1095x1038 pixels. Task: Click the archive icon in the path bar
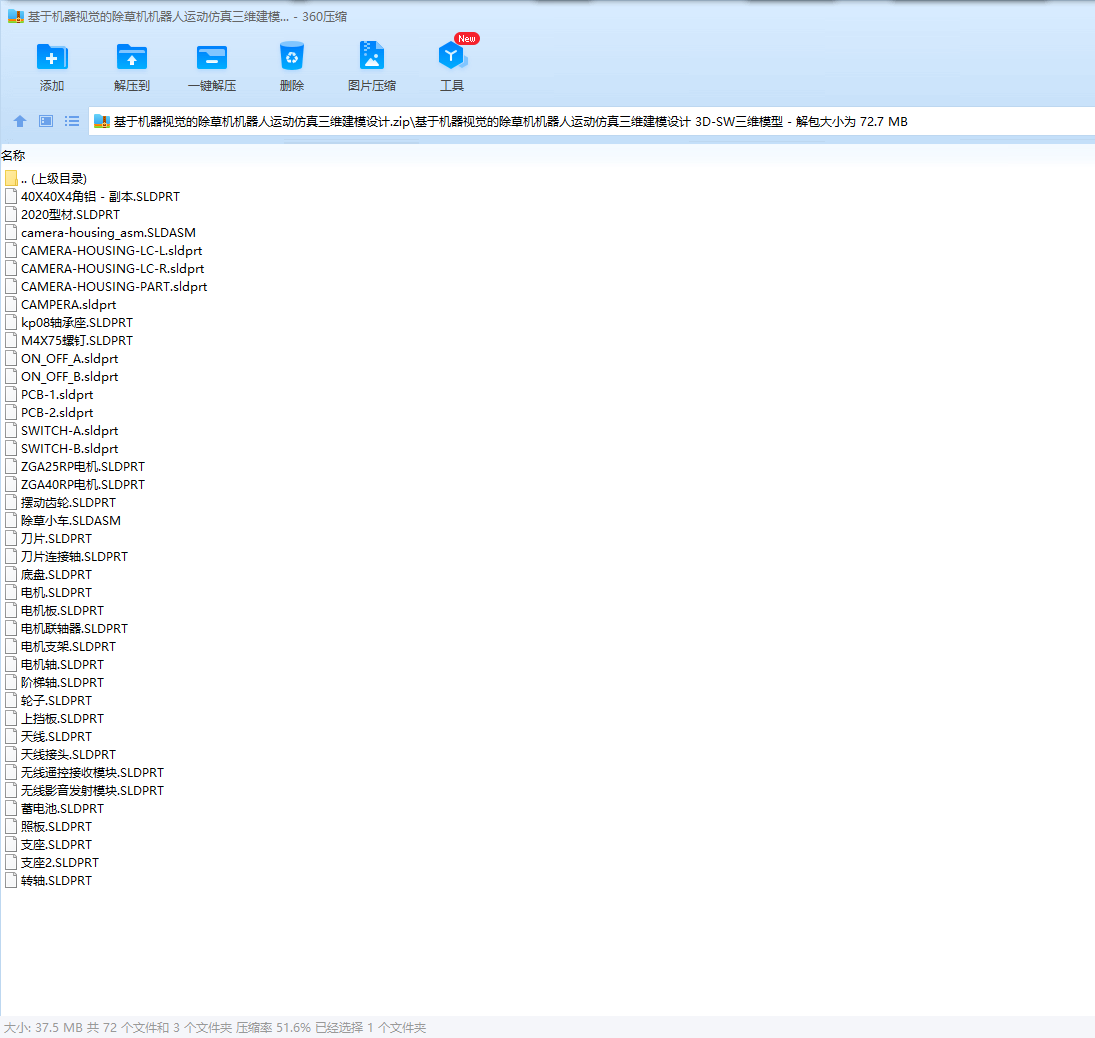pyautogui.click(x=102, y=122)
